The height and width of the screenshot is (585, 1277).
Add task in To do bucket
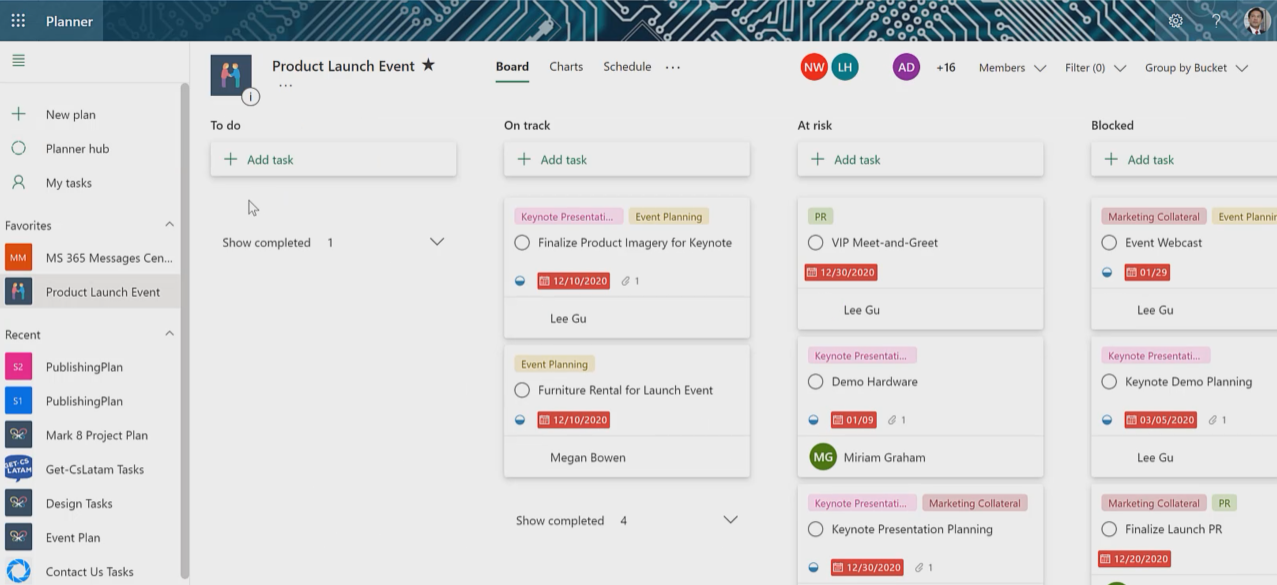tap(333, 159)
